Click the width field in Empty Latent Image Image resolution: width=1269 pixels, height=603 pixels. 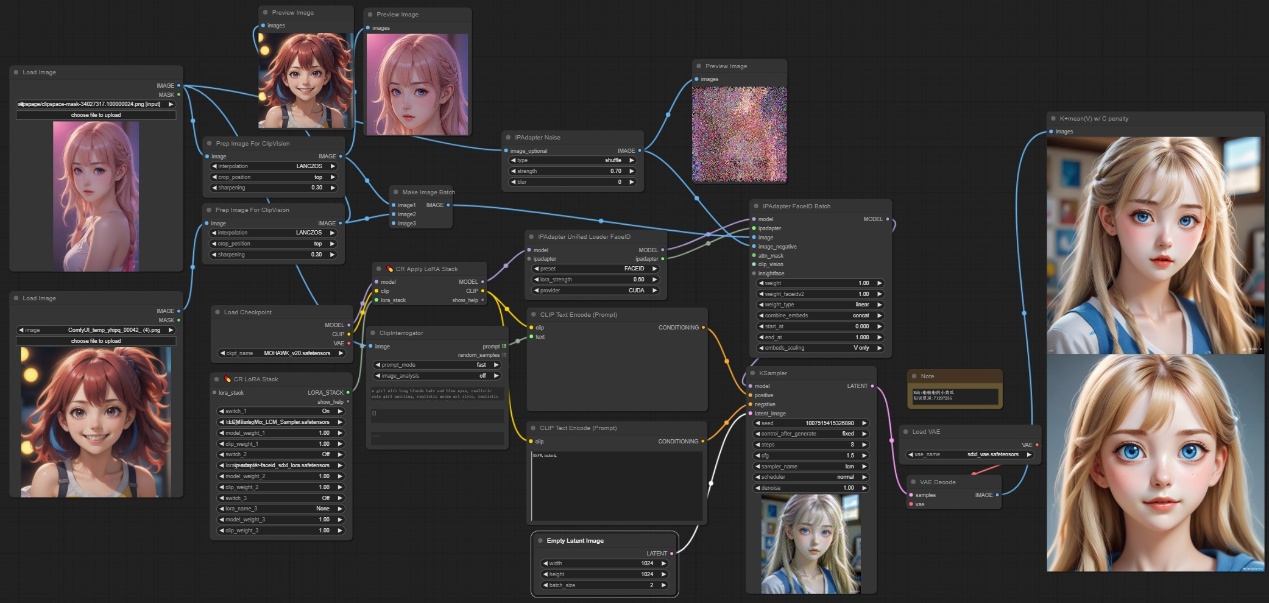pos(606,563)
